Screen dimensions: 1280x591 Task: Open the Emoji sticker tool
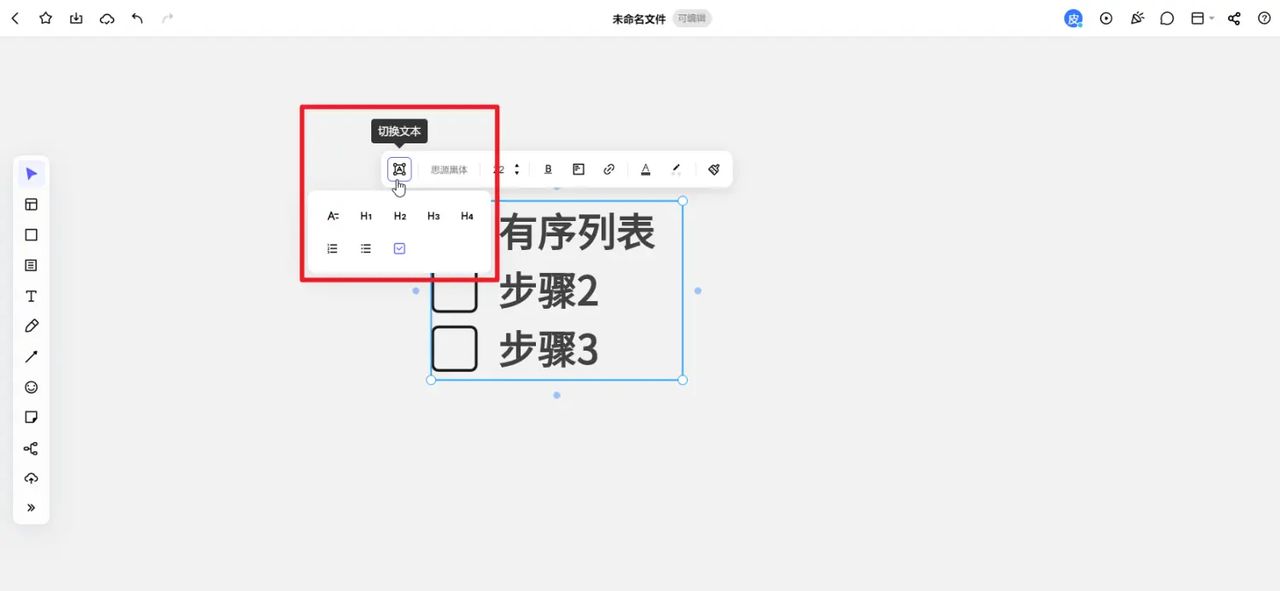point(31,387)
